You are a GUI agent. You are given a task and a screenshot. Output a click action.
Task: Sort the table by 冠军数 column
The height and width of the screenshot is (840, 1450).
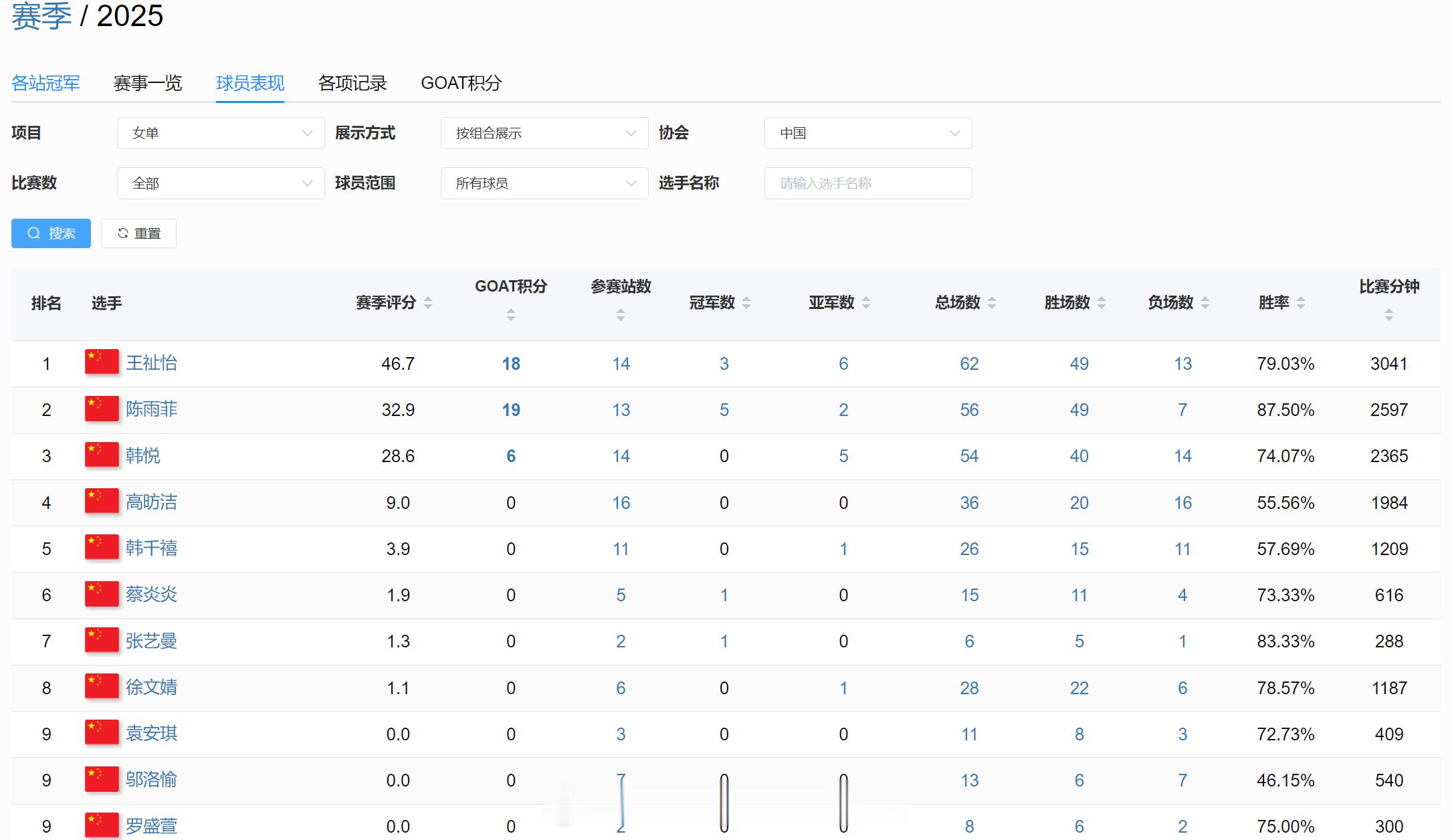point(746,303)
